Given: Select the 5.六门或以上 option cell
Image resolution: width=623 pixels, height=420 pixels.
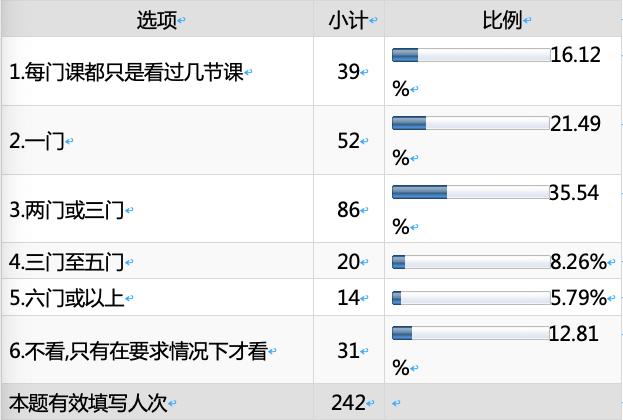Looking at the screenshot, I should tap(65, 297).
